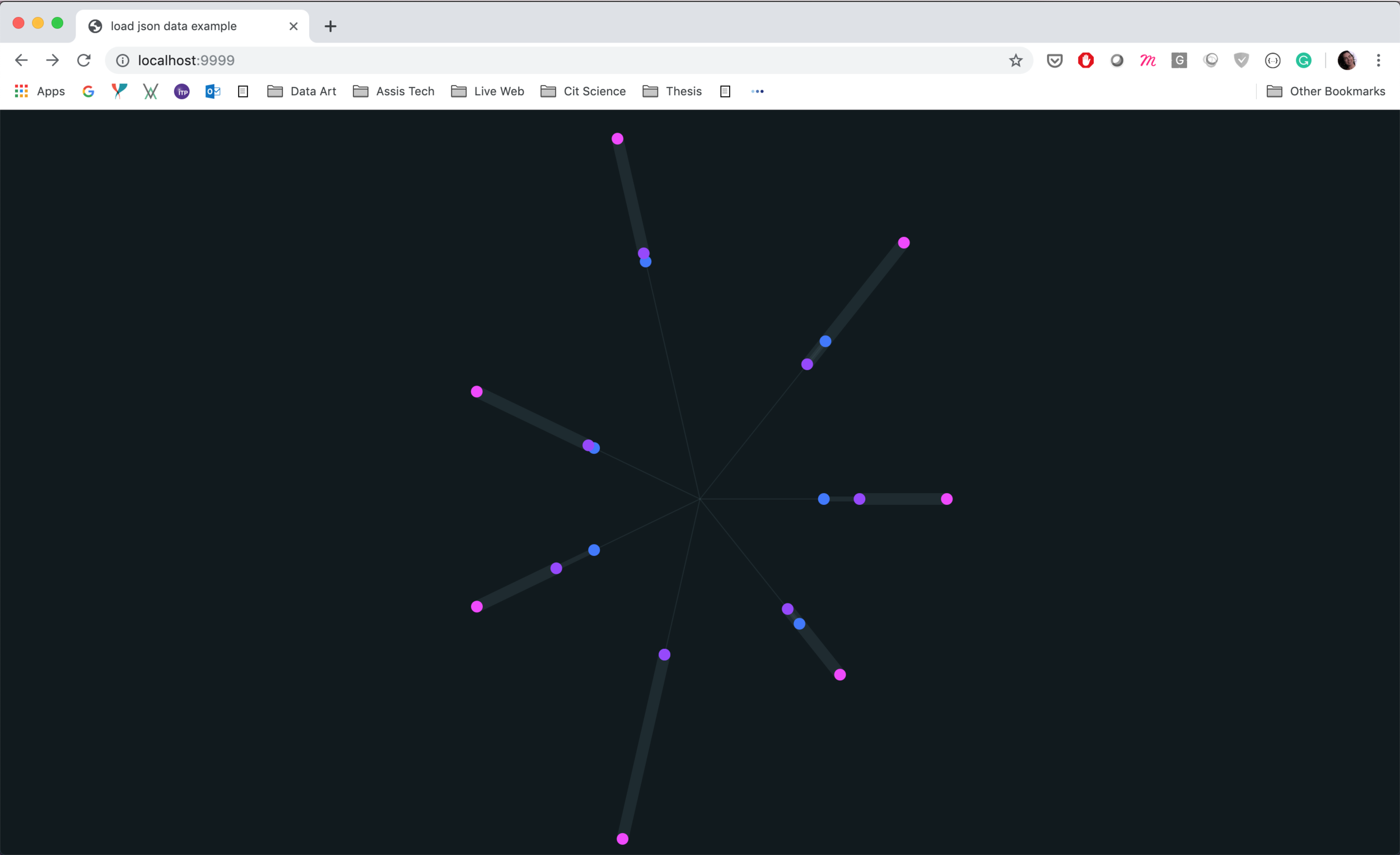Image resolution: width=1400 pixels, height=855 pixels.
Task: Open the user profile avatar
Action: point(1347,61)
